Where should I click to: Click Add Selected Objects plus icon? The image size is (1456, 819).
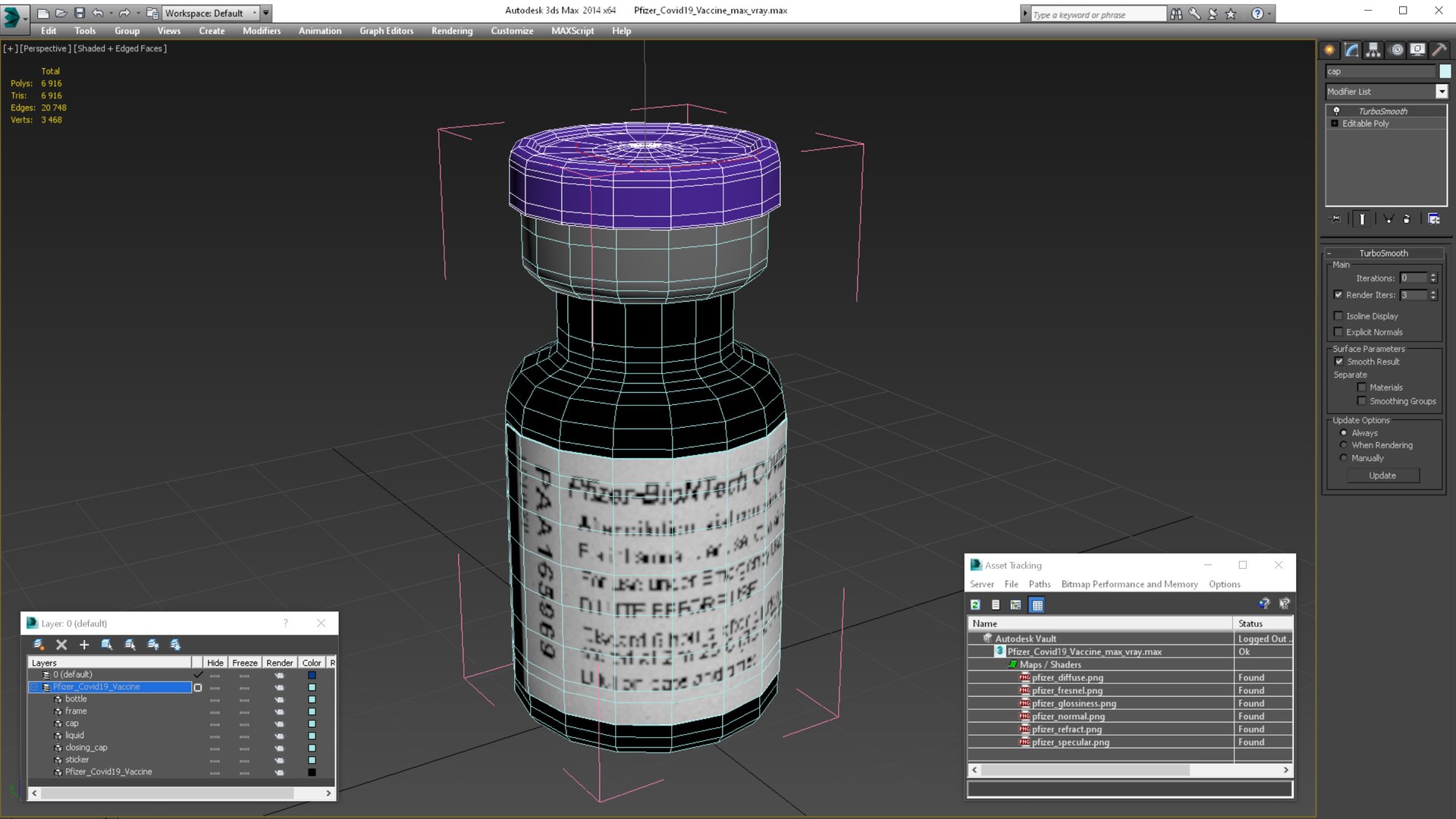(84, 645)
